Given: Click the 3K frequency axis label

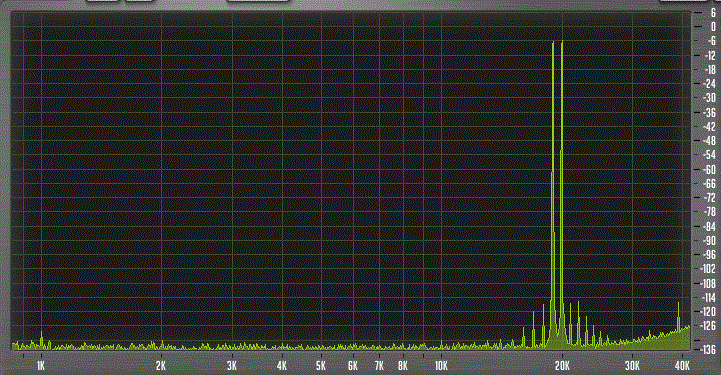Looking at the screenshot, I should click(x=232, y=366).
